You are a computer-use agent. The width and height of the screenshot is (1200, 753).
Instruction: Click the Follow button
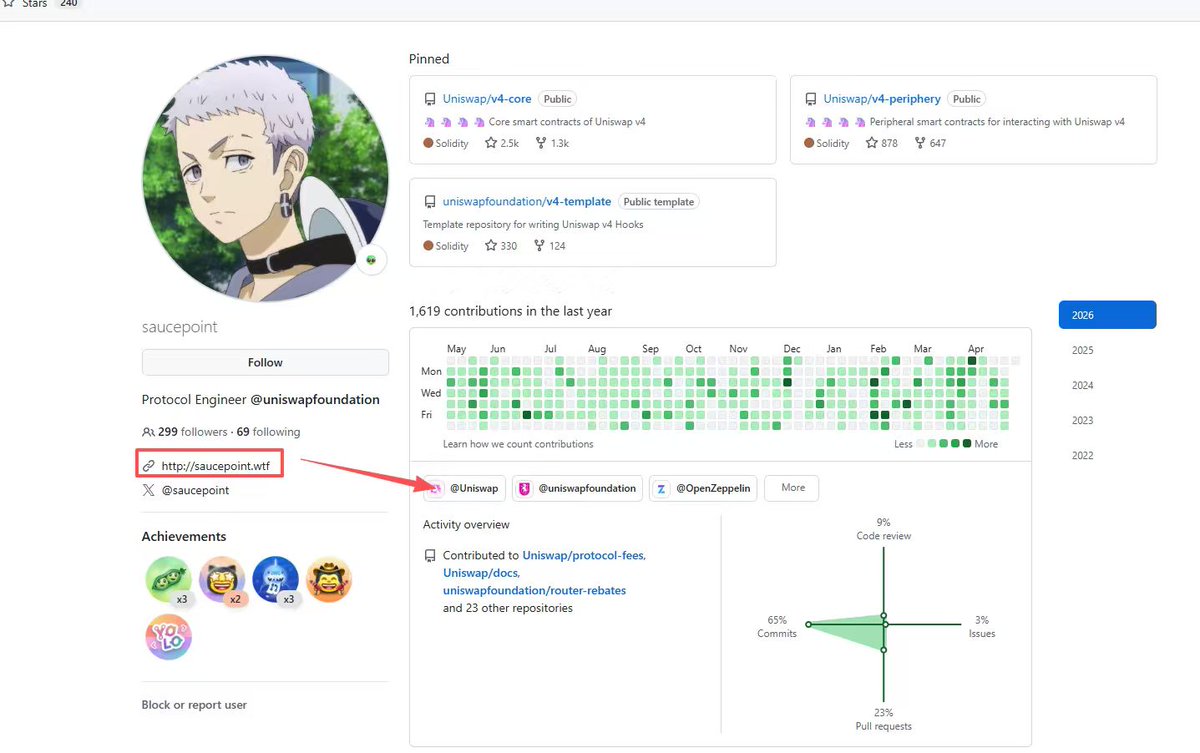265,362
